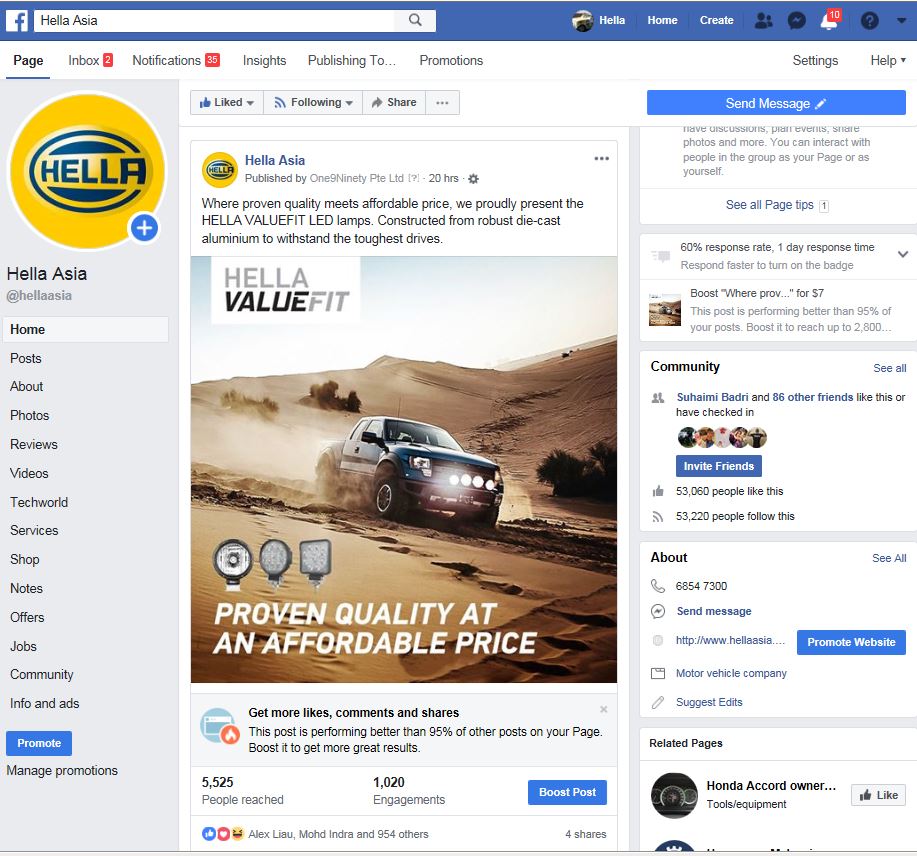Click the quick help question mark icon
917x856 pixels.
coord(870,21)
